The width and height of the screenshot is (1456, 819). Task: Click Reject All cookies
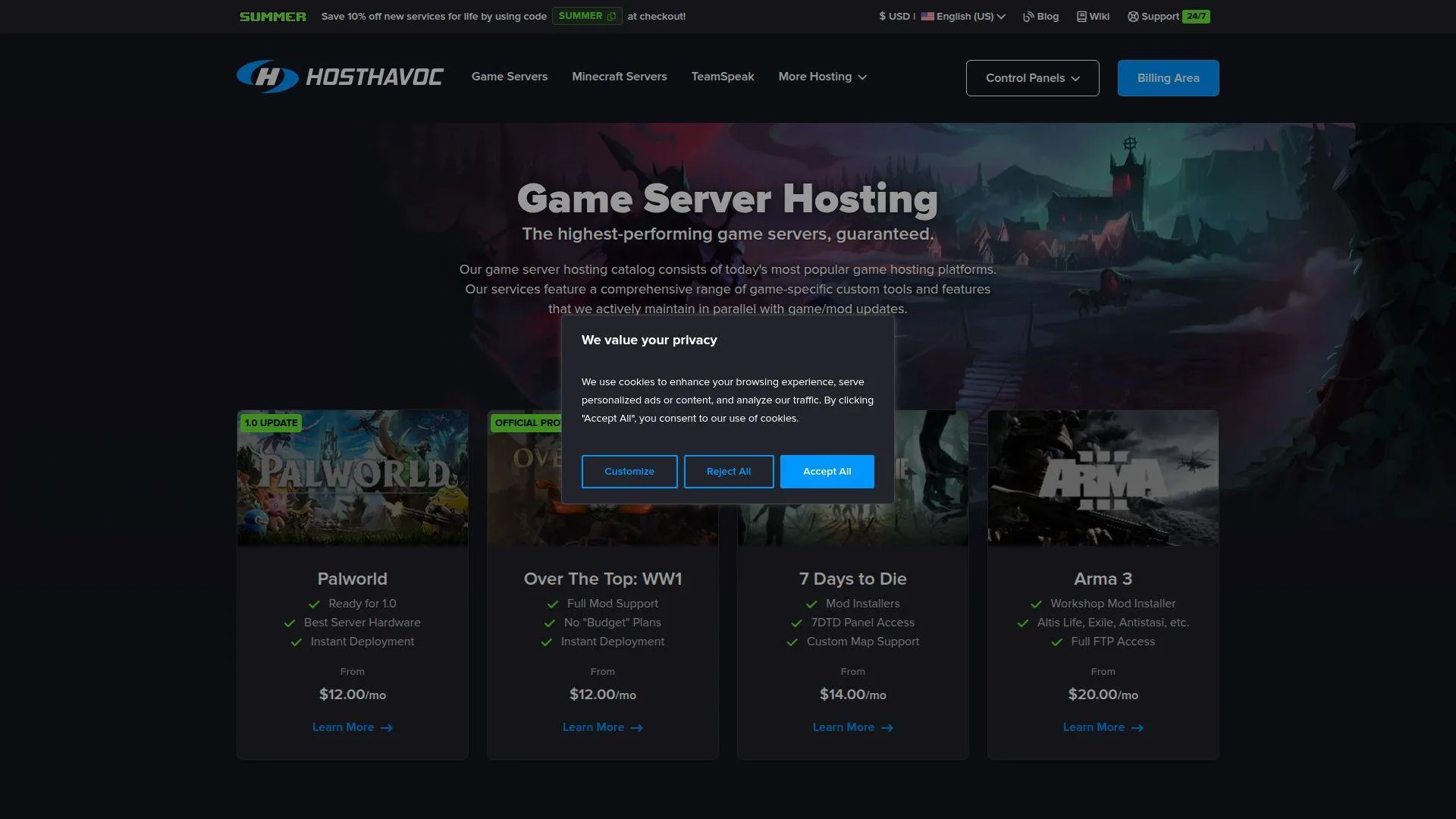pos(729,472)
